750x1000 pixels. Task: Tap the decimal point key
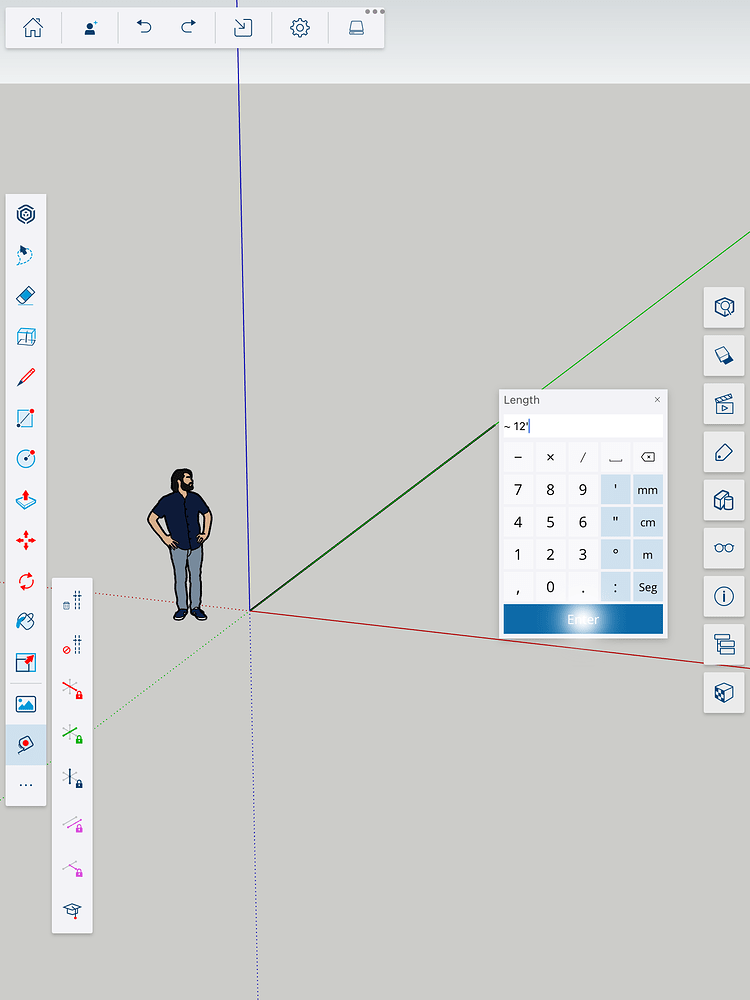(x=583, y=587)
